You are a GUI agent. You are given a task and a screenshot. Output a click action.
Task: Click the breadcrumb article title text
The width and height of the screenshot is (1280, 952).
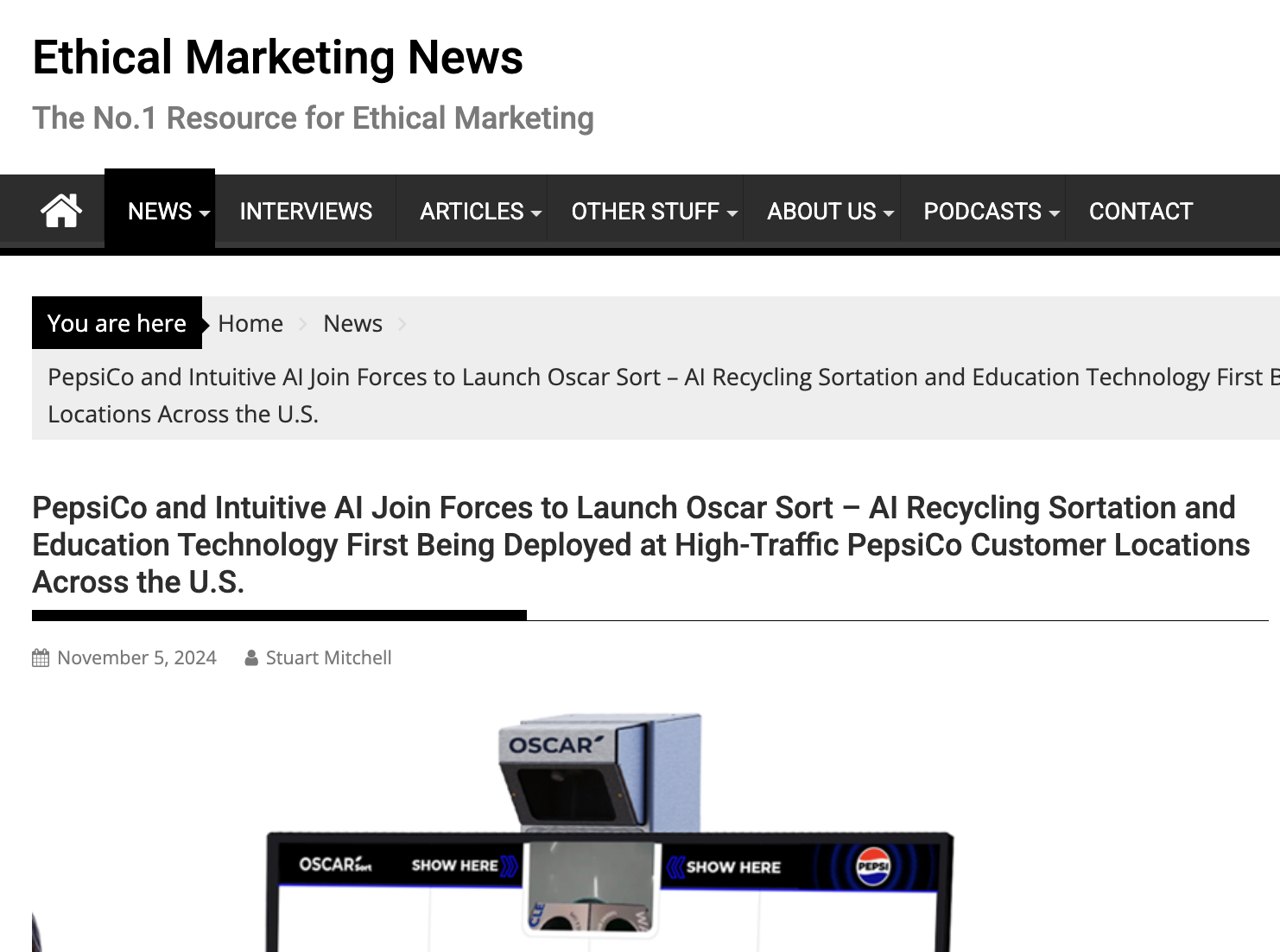tap(663, 396)
